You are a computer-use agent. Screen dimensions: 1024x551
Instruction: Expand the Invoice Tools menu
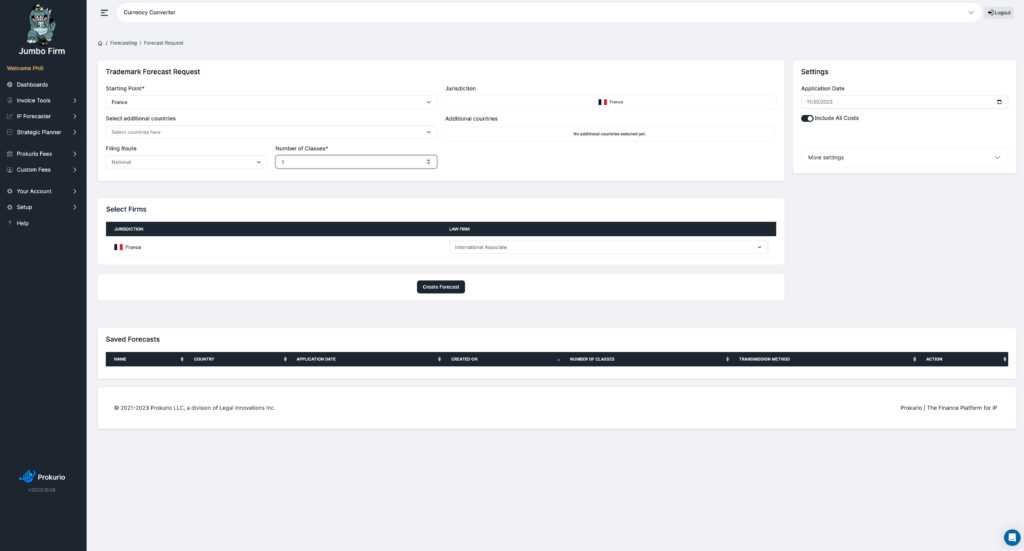coord(42,101)
